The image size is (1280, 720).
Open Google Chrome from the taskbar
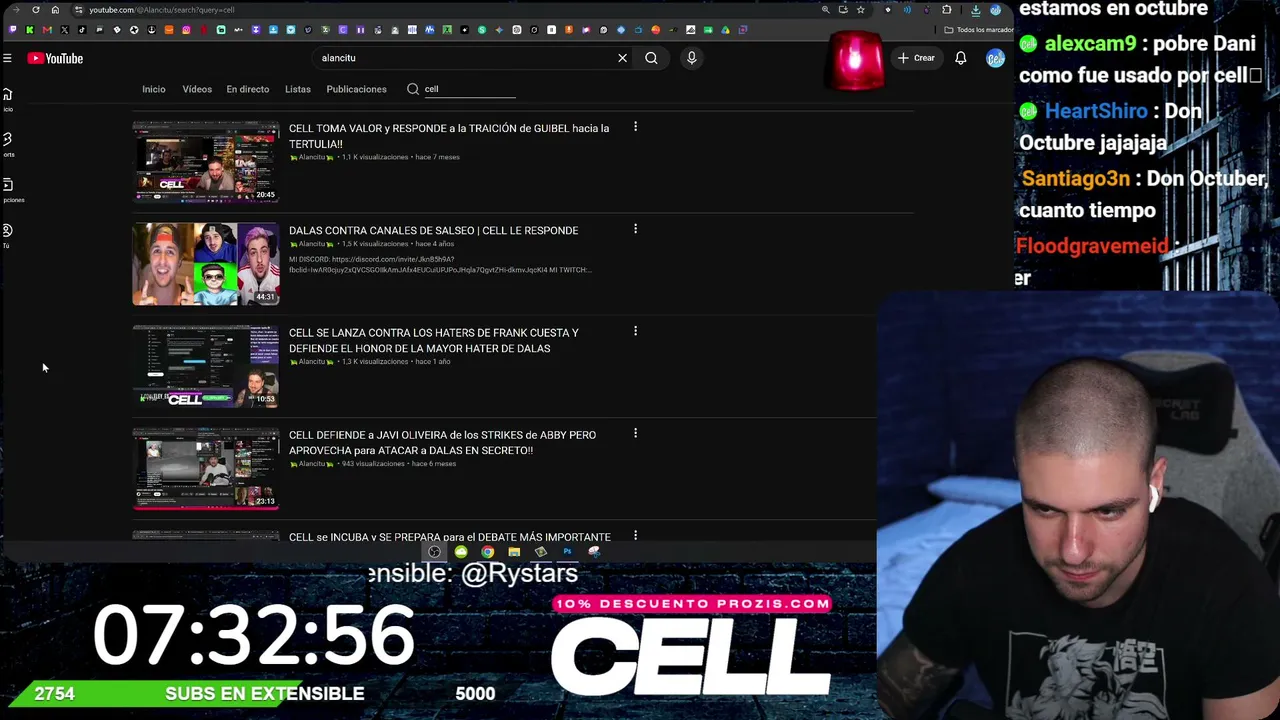pyautogui.click(x=487, y=552)
